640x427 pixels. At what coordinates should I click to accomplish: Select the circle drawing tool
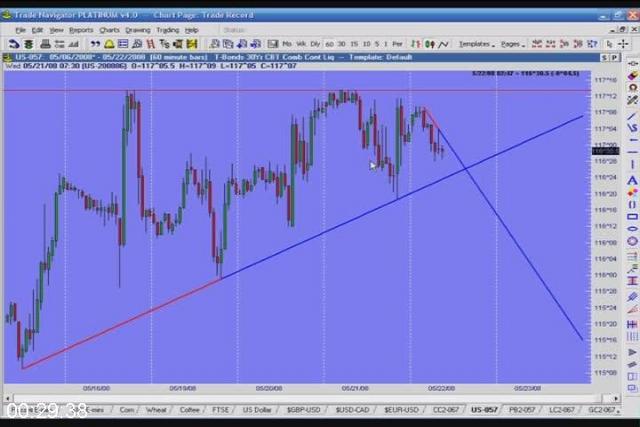coord(632,241)
